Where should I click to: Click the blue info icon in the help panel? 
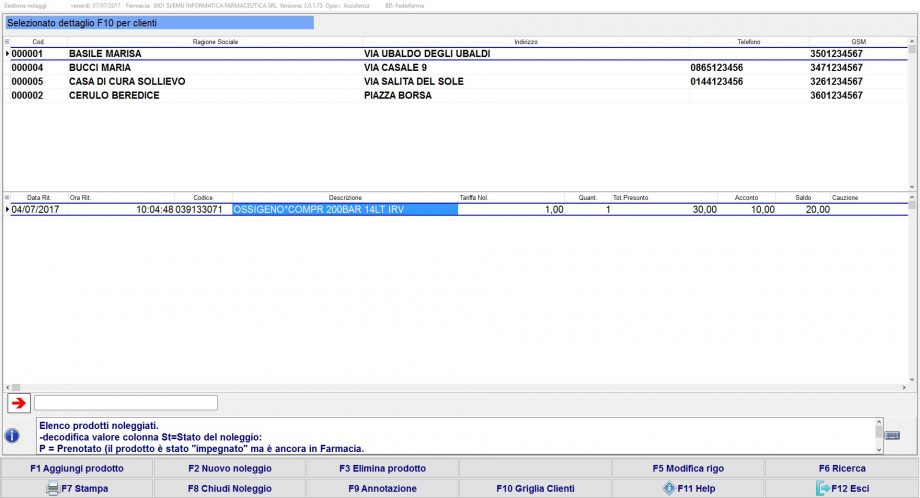tap(12, 436)
